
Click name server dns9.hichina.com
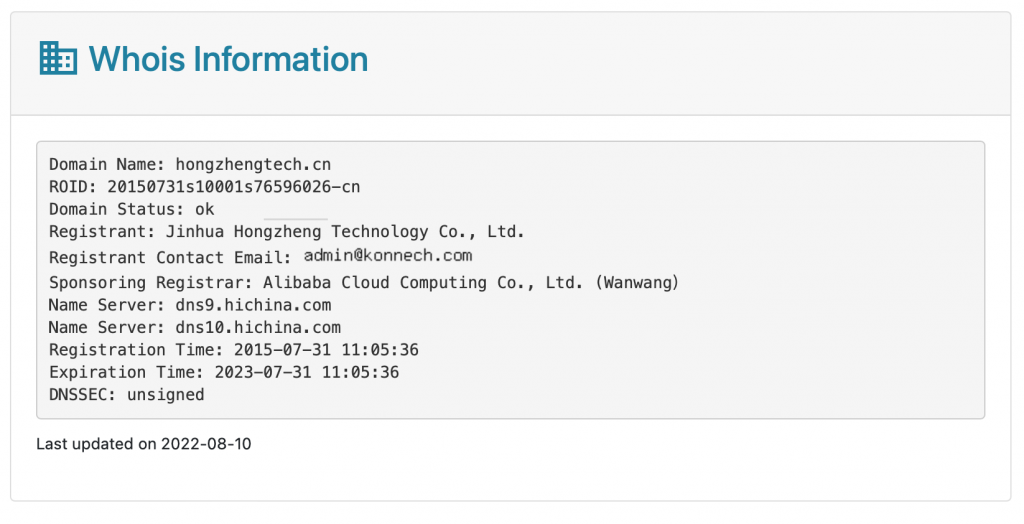tap(253, 305)
